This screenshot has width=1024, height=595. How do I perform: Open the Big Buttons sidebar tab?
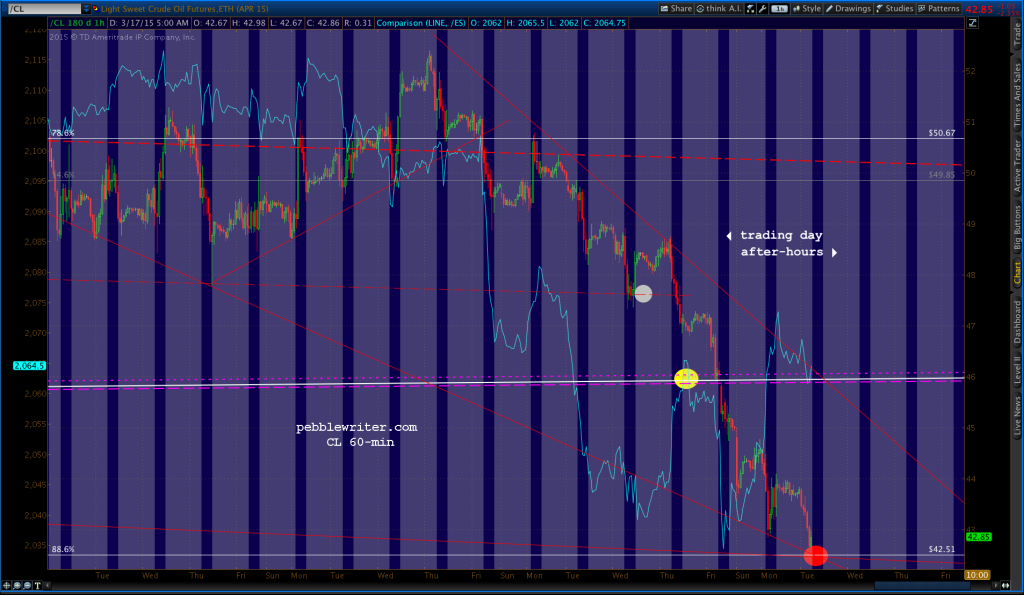[1017, 227]
